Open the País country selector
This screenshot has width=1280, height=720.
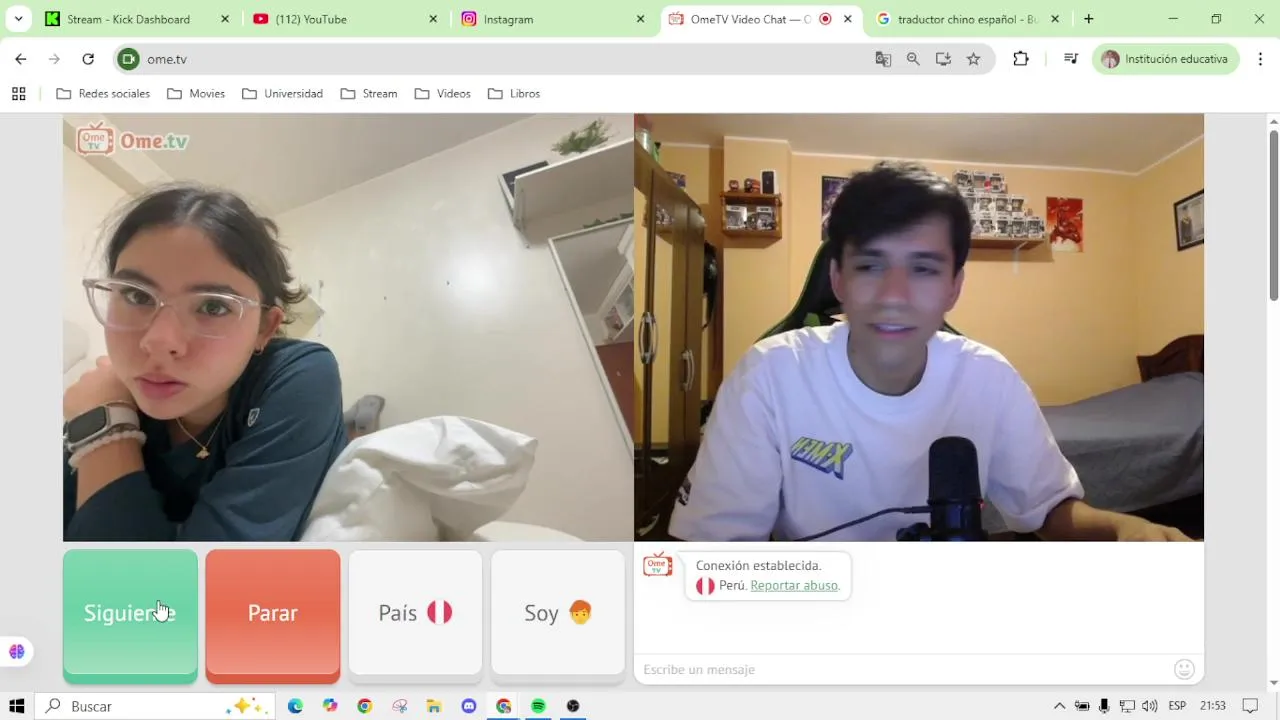pyautogui.click(x=415, y=613)
